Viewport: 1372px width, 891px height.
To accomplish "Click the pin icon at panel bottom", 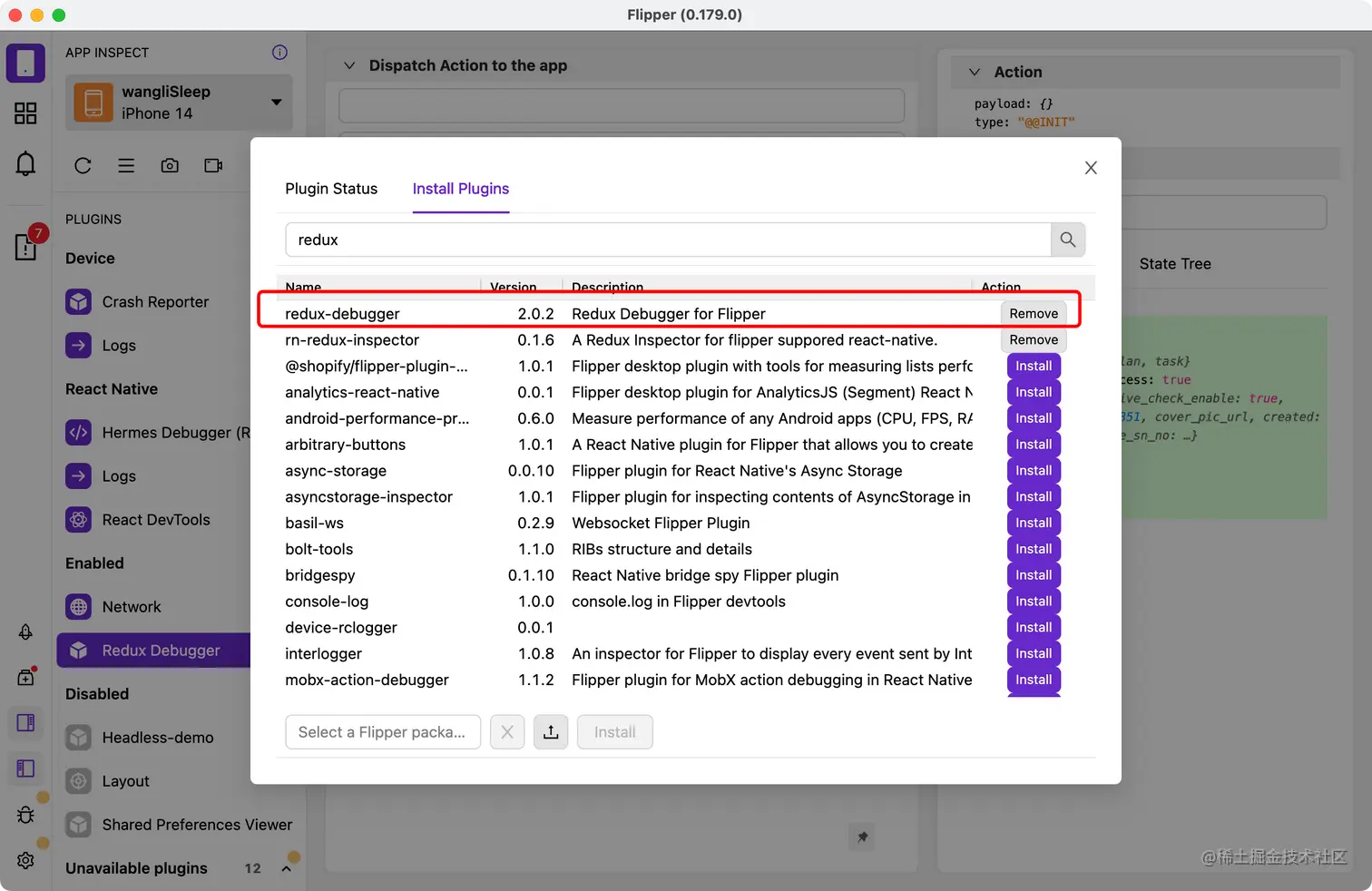I will 862,837.
